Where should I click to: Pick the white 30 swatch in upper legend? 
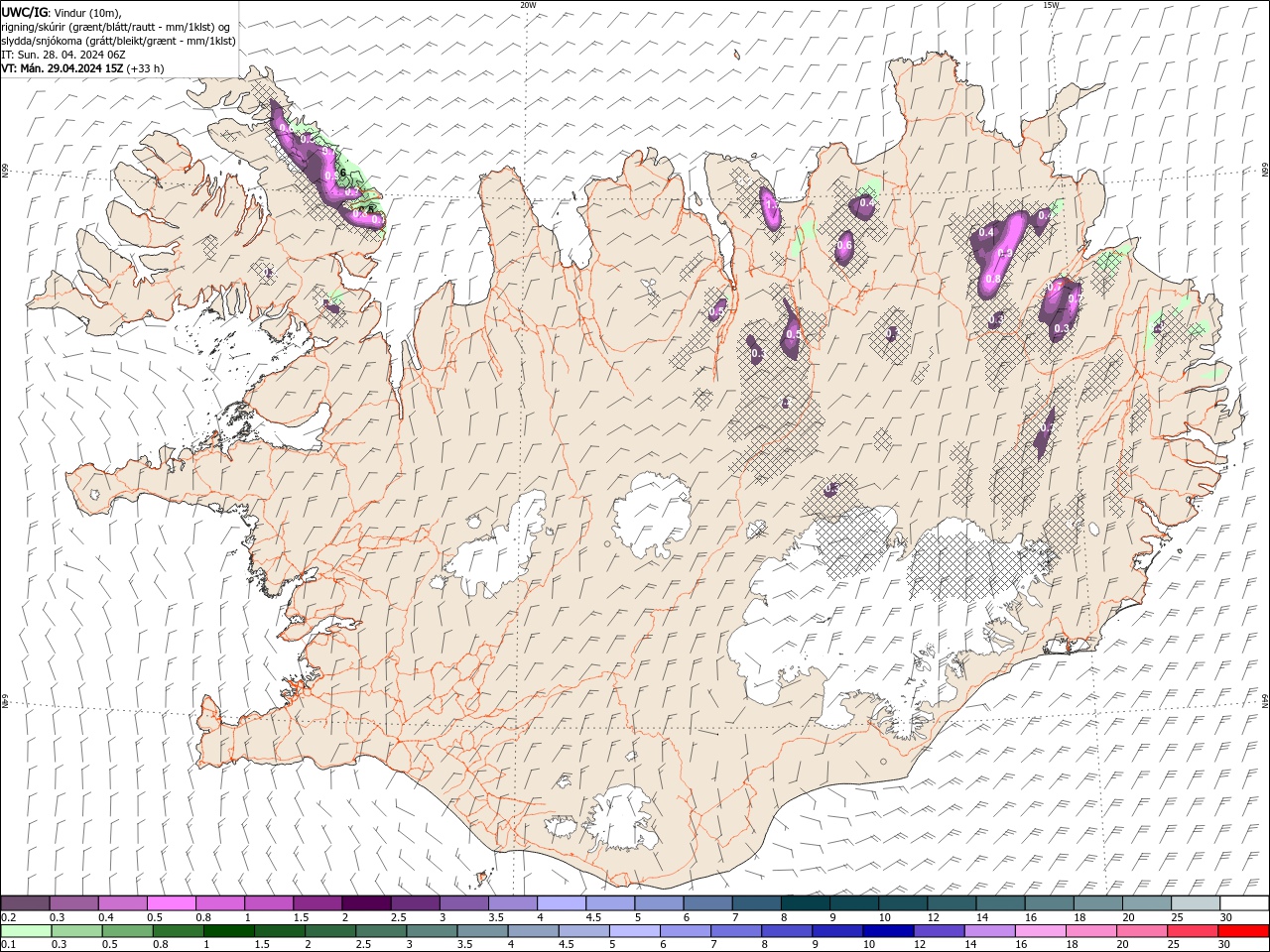pos(1244,903)
